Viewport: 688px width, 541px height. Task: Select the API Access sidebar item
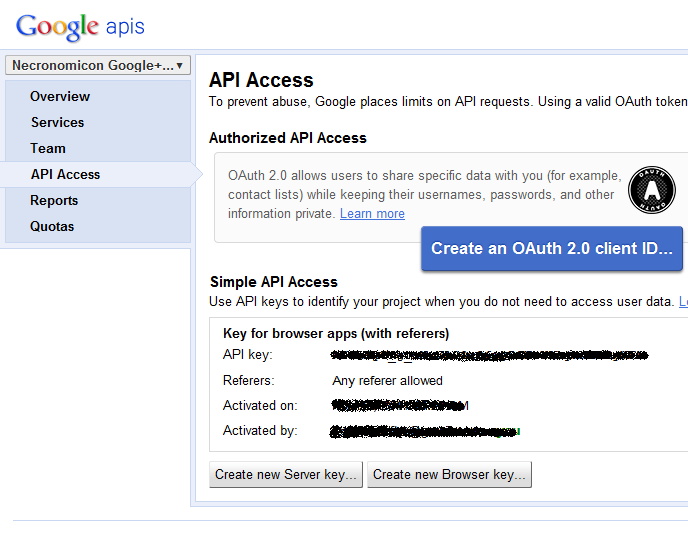point(65,175)
